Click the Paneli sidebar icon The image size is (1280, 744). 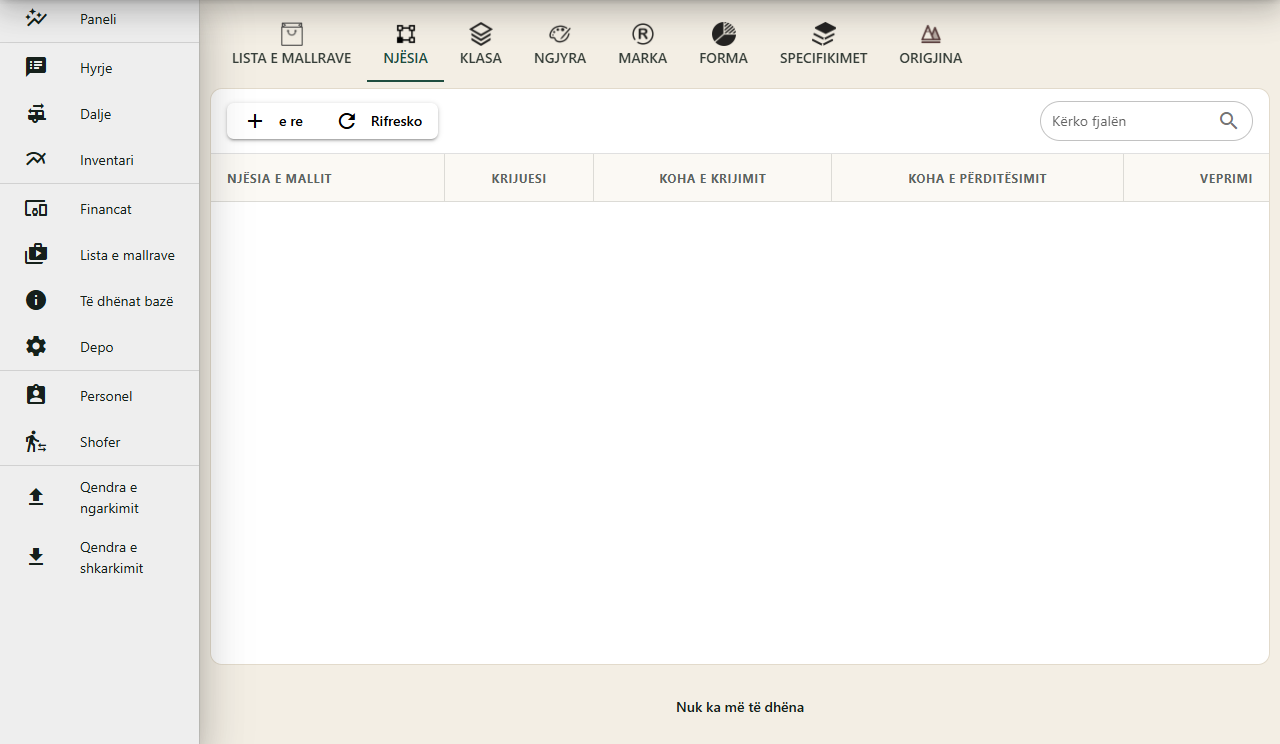coord(36,18)
